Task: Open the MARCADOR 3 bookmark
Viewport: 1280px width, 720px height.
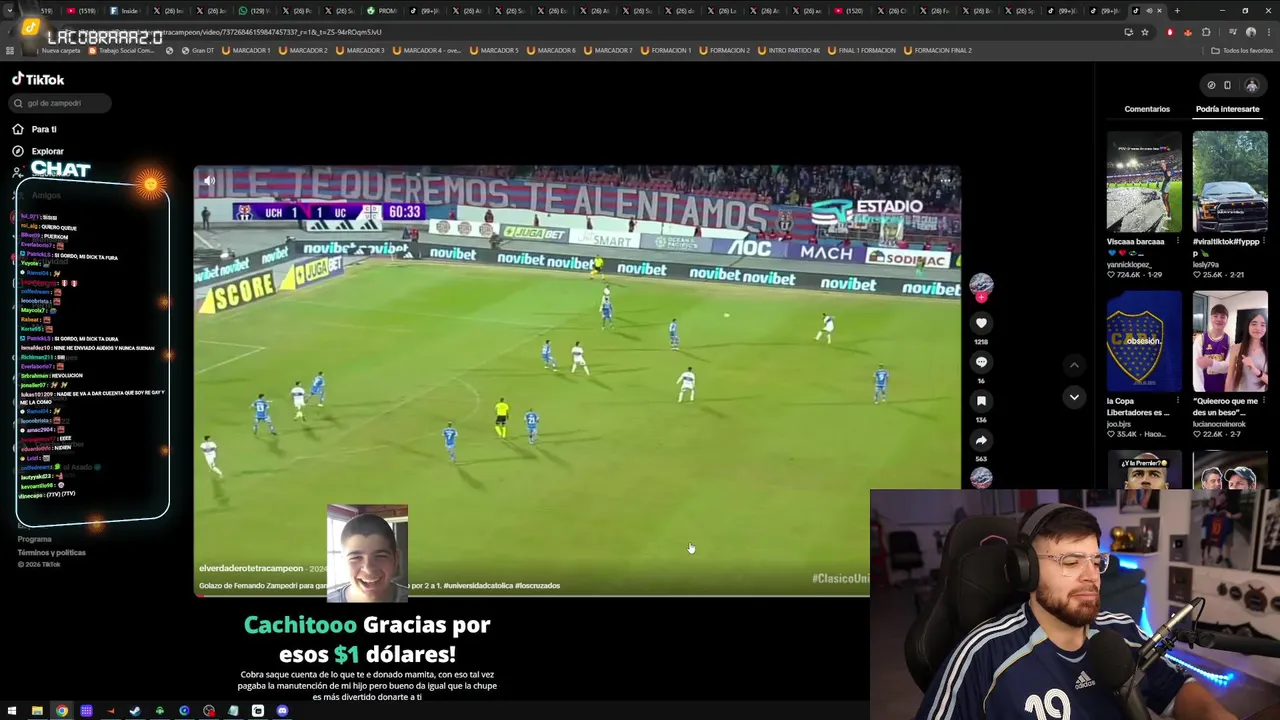Action: tap(361, 50)
